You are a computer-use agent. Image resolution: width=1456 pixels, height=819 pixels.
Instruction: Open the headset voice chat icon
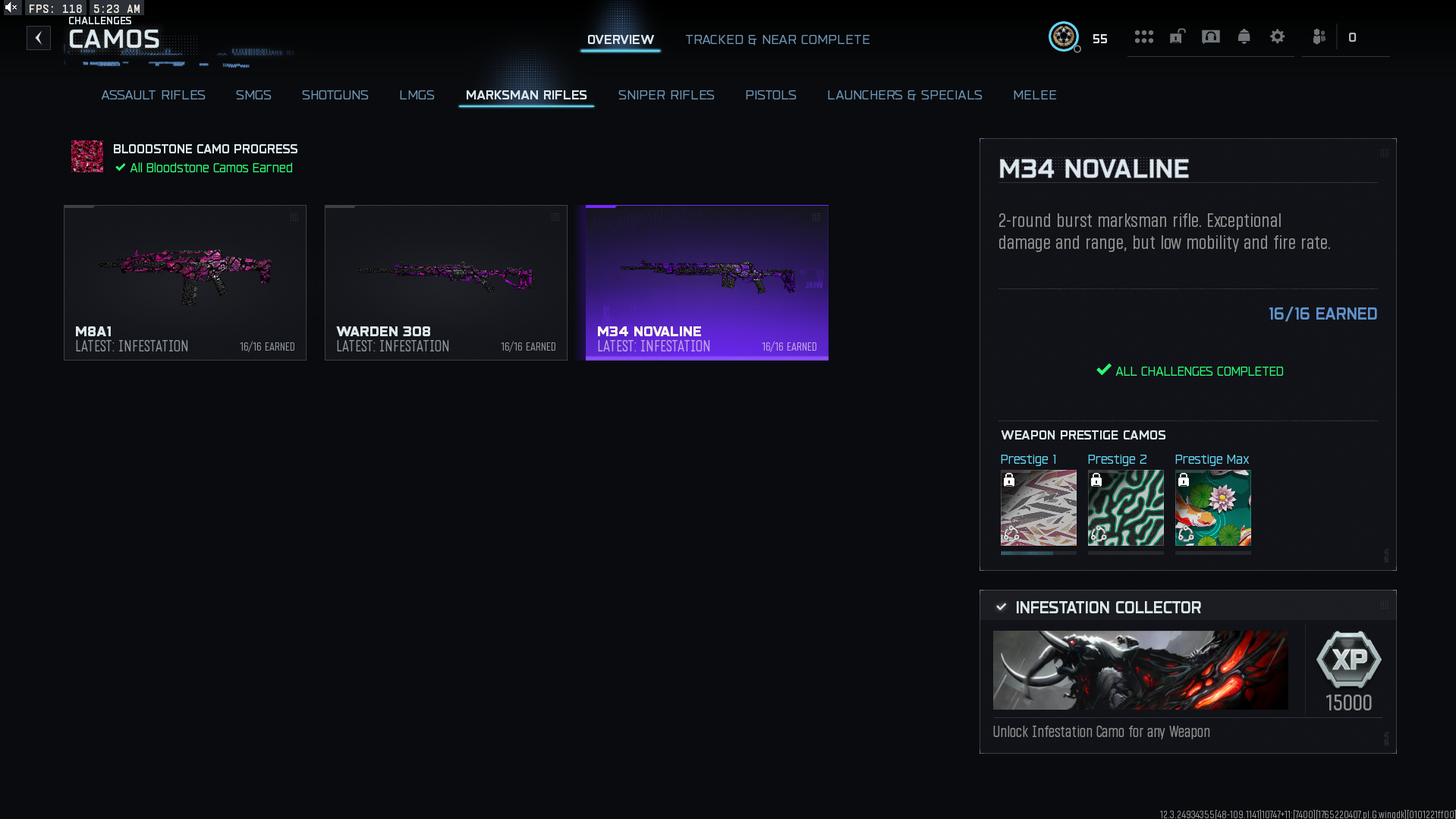point(1210,36)
